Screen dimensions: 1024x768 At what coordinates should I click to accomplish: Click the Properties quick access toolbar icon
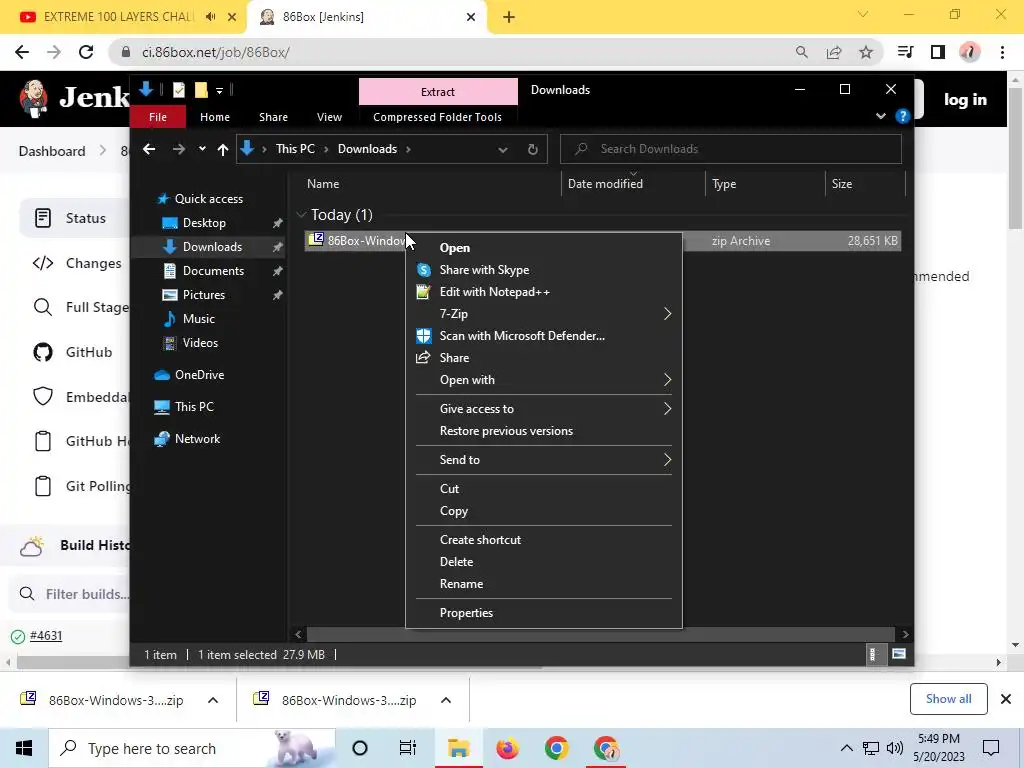(178, 90)
